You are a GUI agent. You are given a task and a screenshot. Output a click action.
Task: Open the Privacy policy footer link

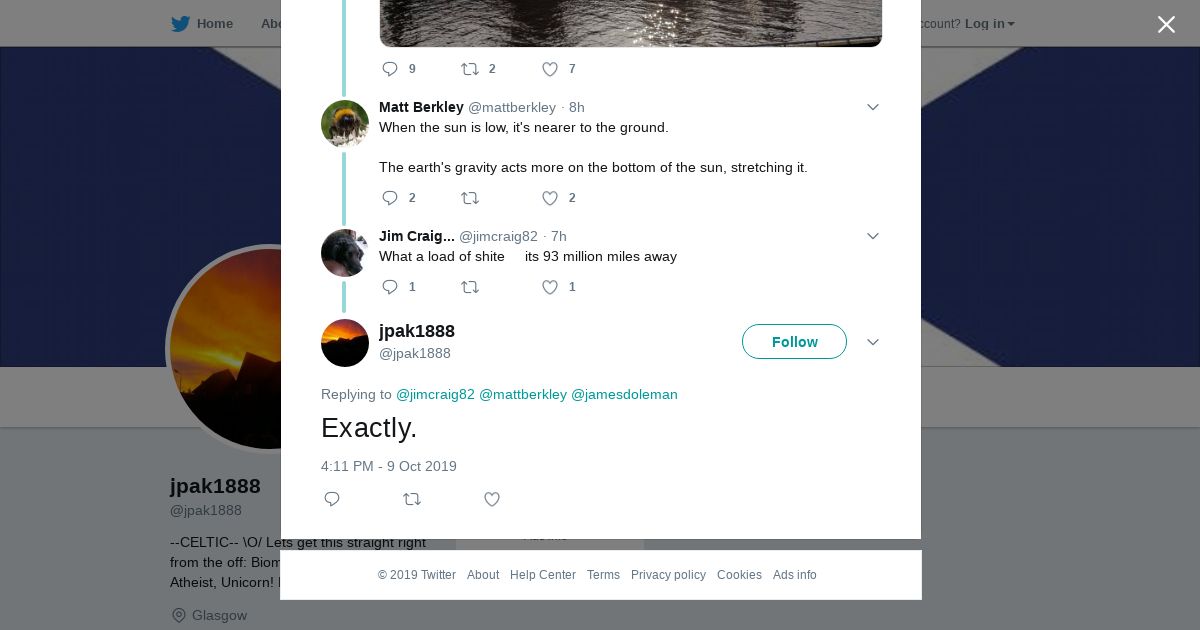click(x=668, y=575)
